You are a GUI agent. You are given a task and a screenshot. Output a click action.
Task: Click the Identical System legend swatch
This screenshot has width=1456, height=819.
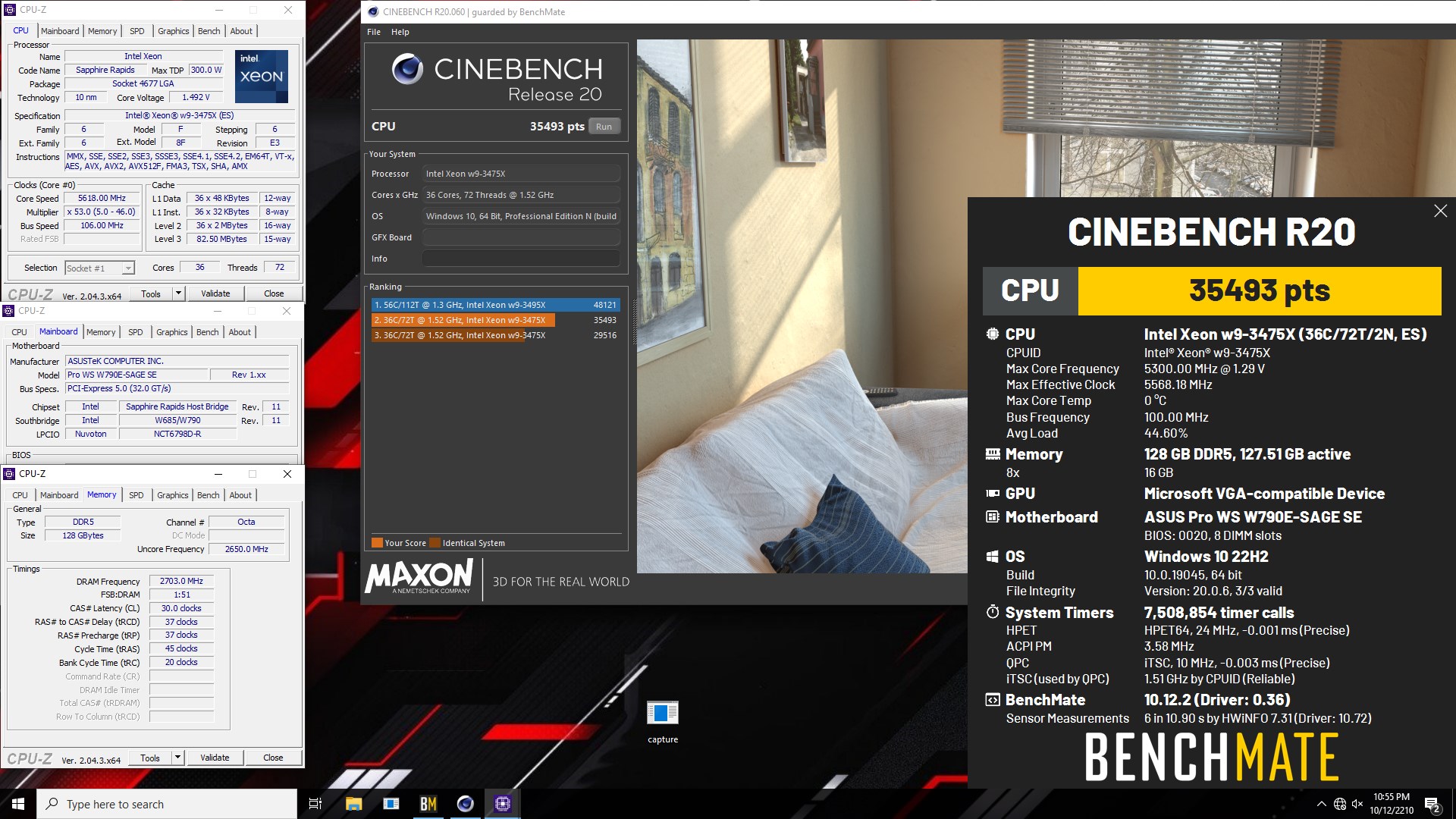pyautogui.click(x=435, y=543)
